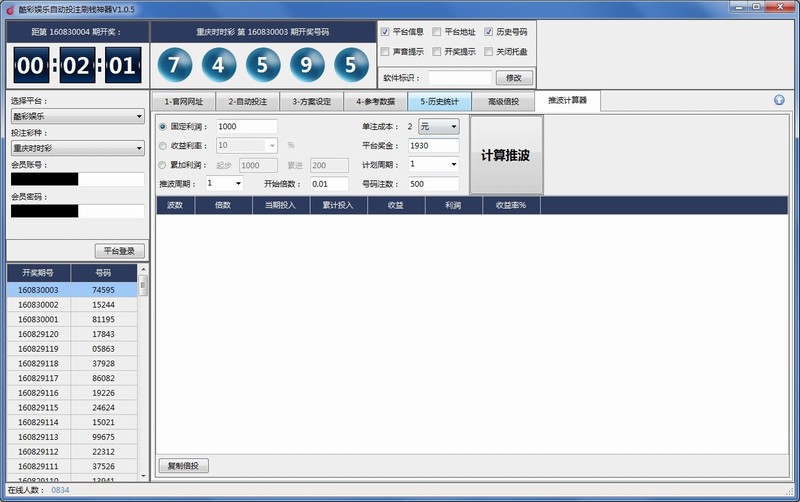Click the blue help icon at the tab row's right end
Screen dimensions: 800x502
[x=779, y=100]
